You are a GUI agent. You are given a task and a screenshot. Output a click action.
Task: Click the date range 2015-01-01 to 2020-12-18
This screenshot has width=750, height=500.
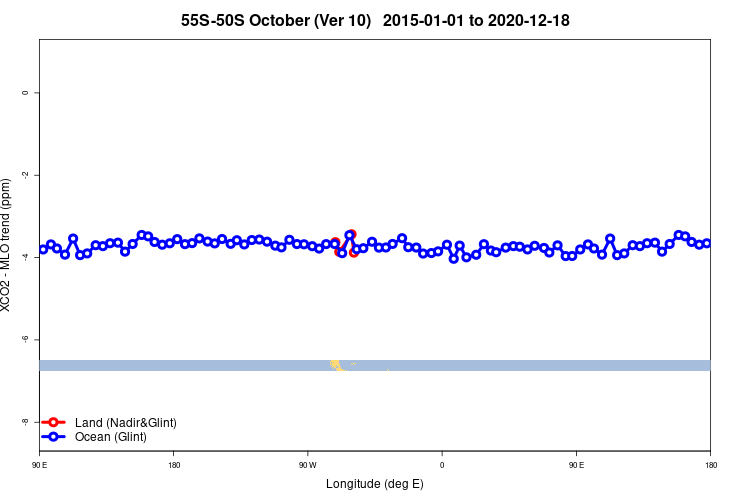tap(476, 21)
